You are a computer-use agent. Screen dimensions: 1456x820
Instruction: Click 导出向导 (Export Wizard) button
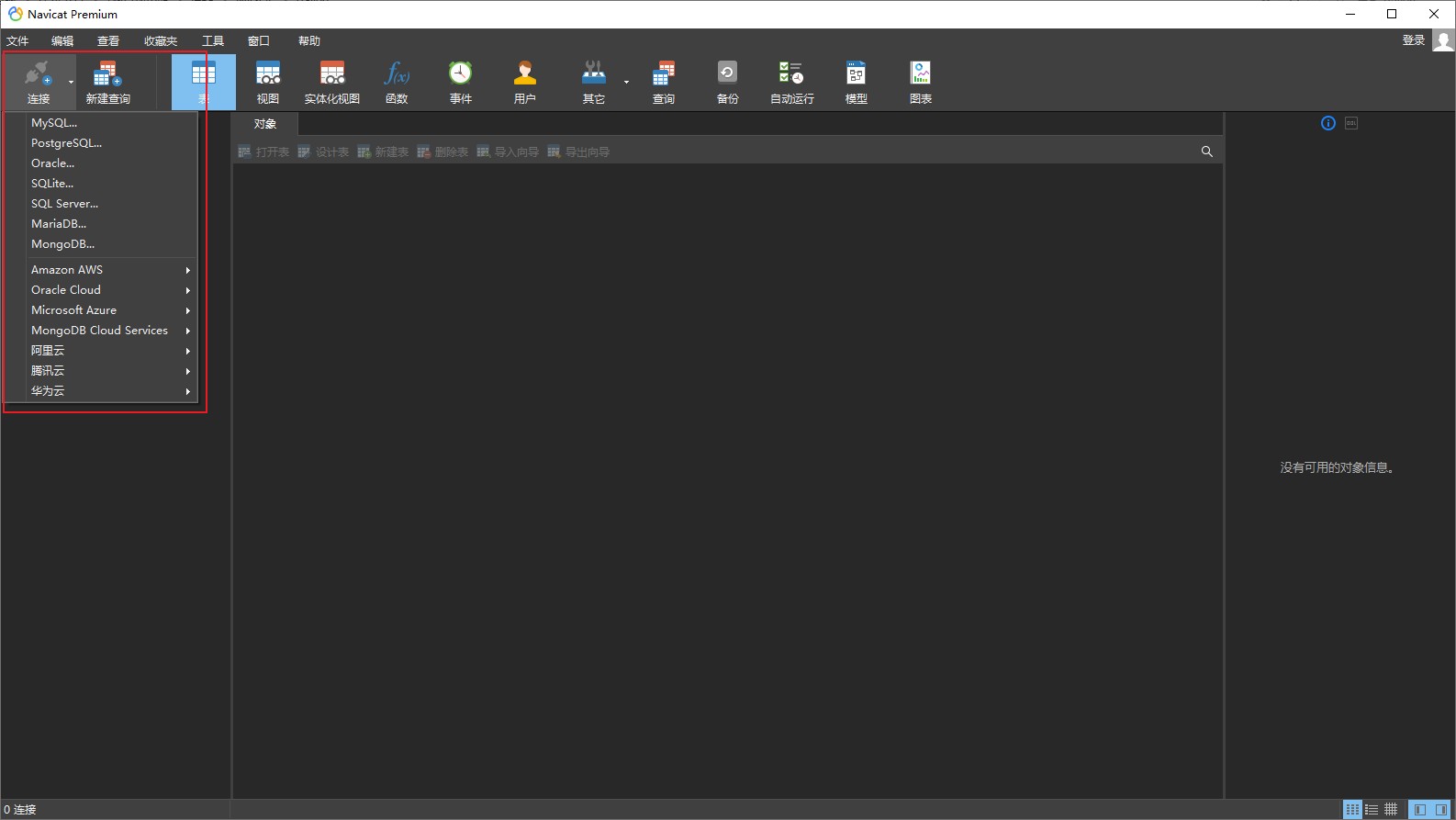[578, 152]
